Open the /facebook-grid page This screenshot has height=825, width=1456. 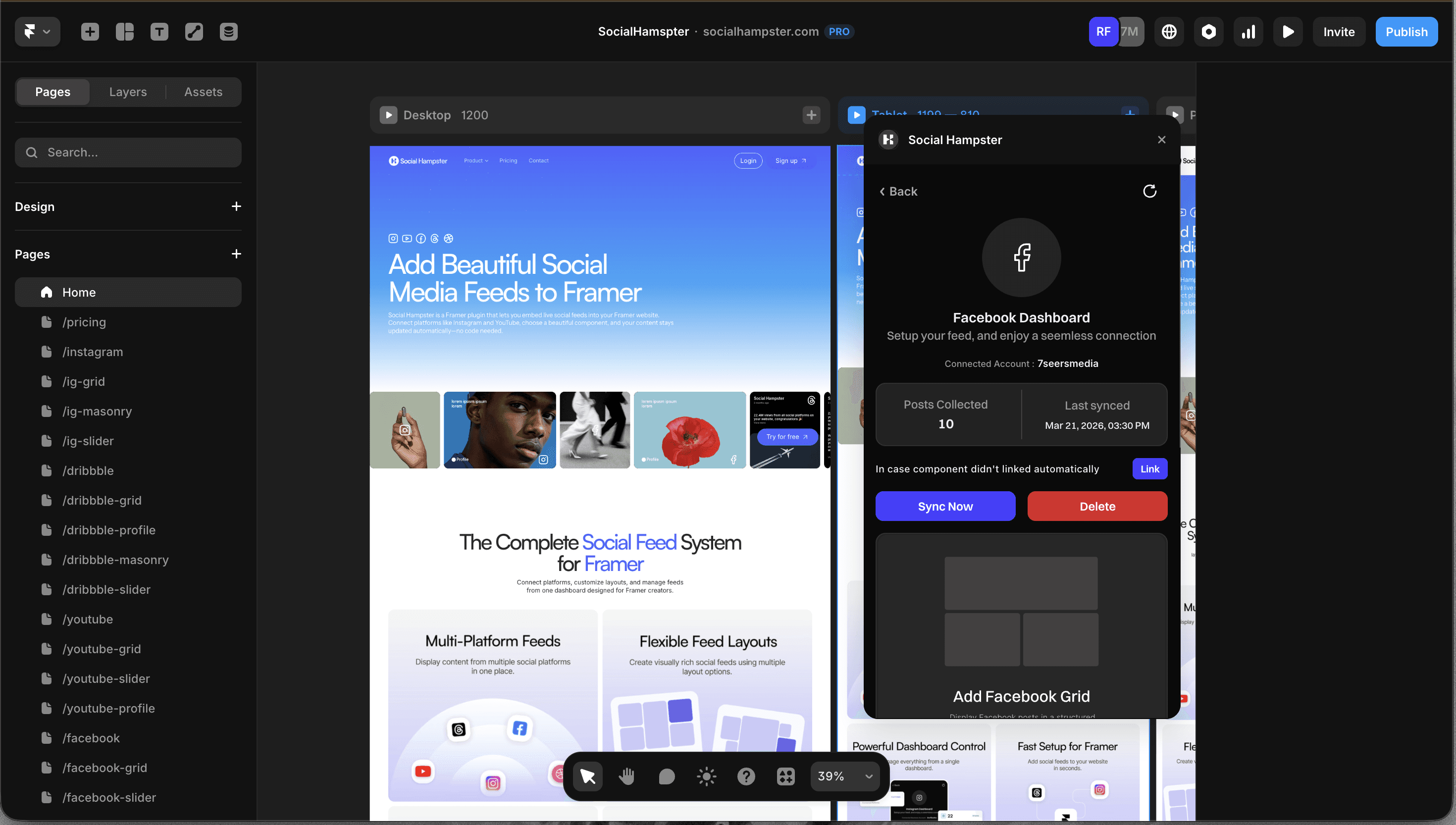(x=105, y=768)
